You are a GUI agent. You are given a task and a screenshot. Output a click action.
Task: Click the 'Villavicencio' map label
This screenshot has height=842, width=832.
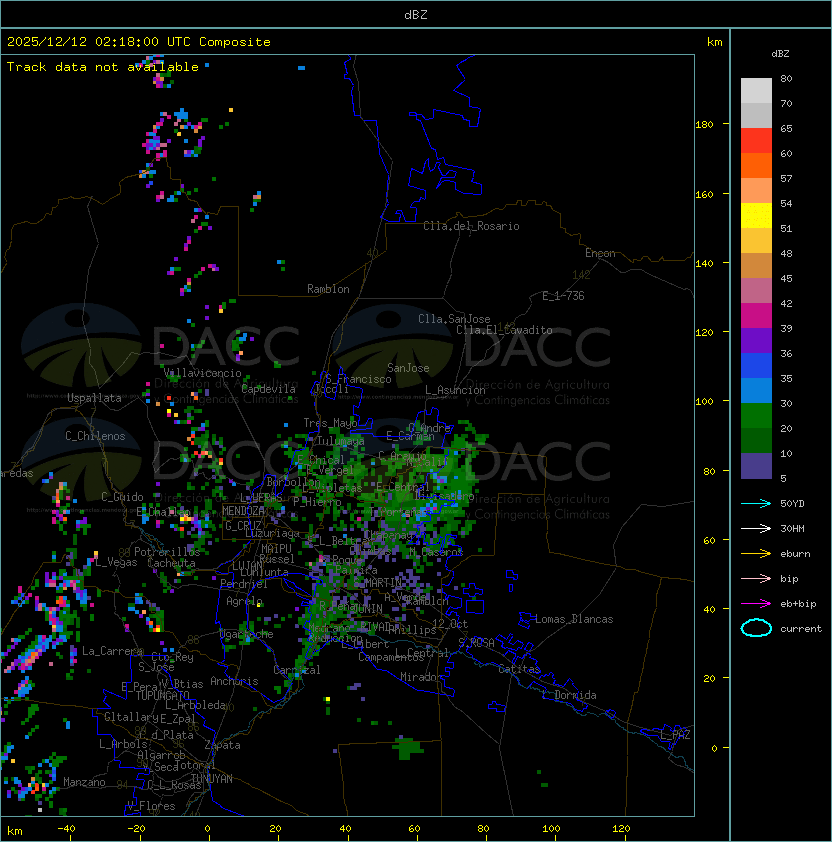[202, 373]
